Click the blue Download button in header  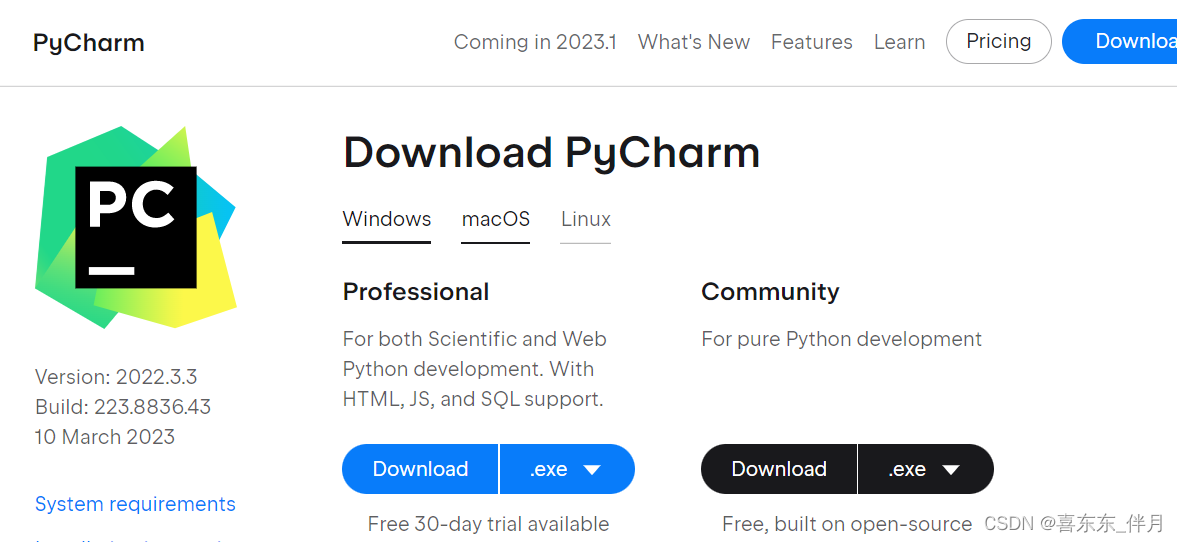click(1120, 41)
